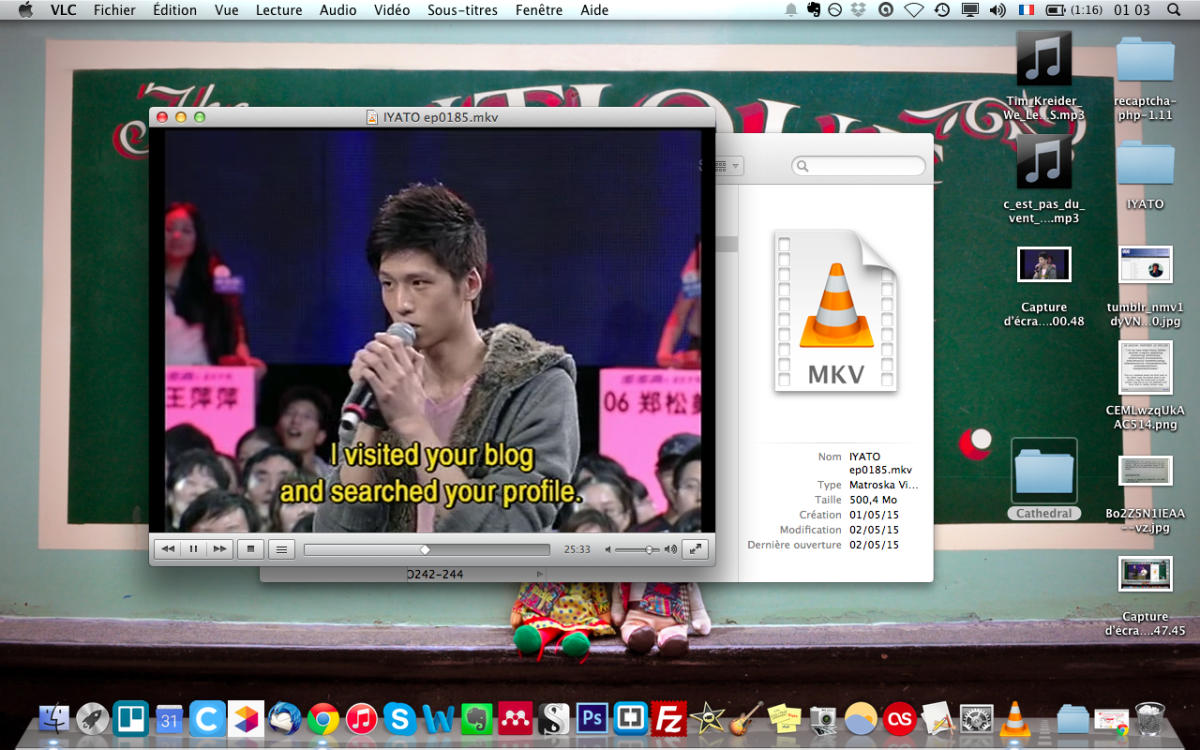Open the Sous-titres menu
1200x750 pixels.
click(461, 10)
